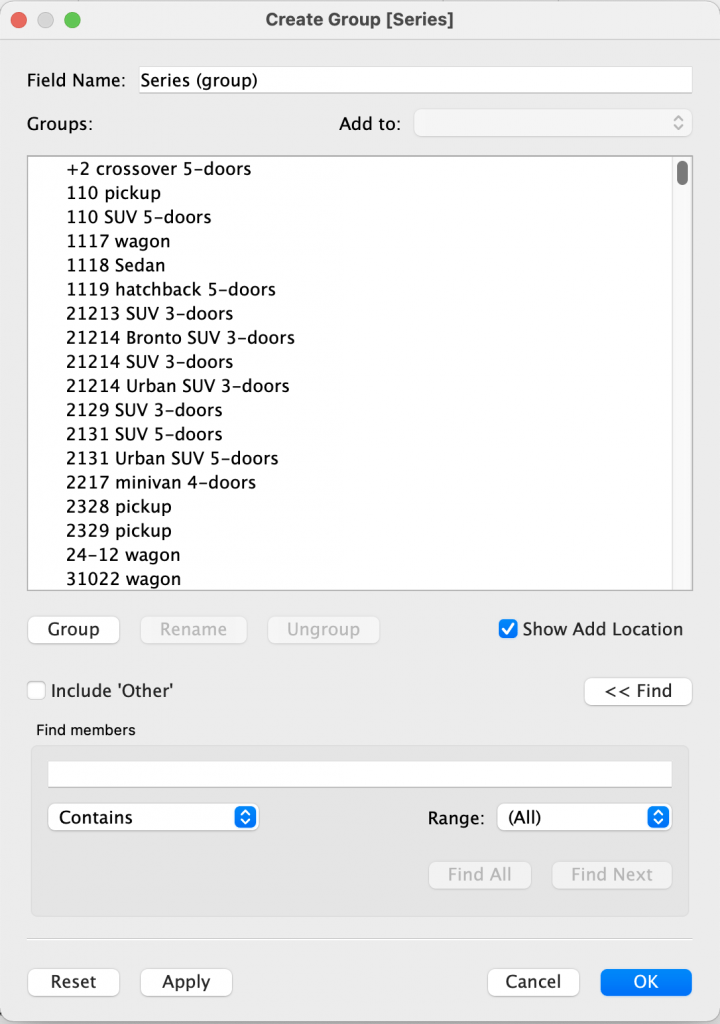
Task: Choose '21214 Bronto SUV 3-doors' entry
Action: coord(181,338)
